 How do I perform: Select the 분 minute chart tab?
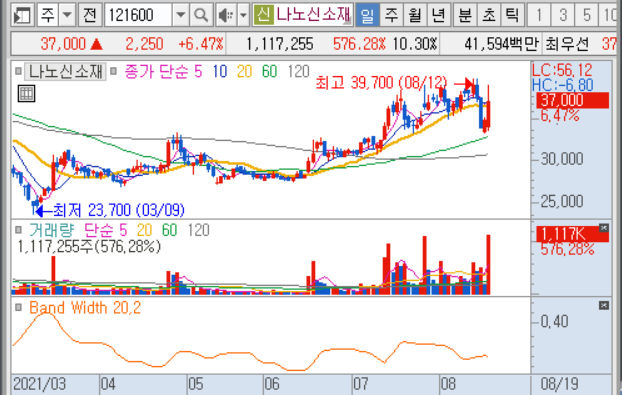[465, 15]
